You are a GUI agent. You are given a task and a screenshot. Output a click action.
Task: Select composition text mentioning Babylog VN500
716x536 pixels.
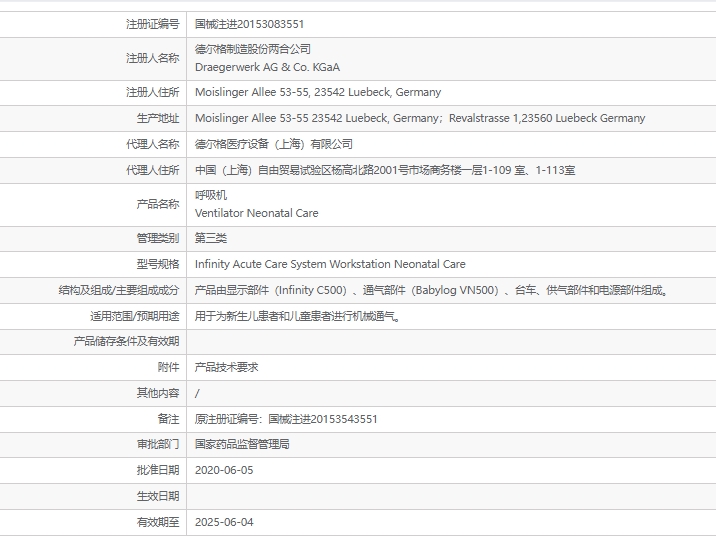coord(432,290)
